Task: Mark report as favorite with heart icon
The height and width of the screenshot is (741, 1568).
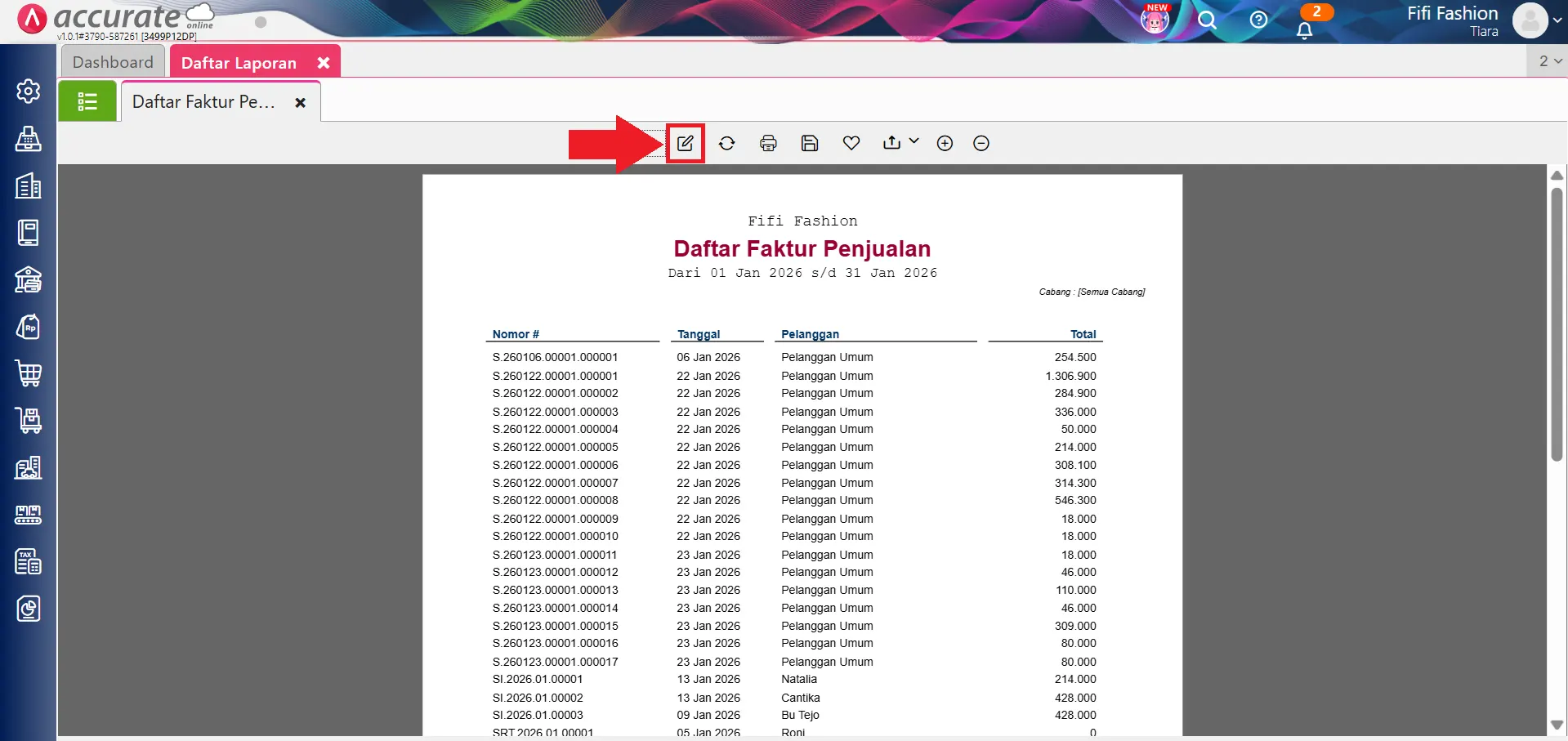Action: coord(851,144)
